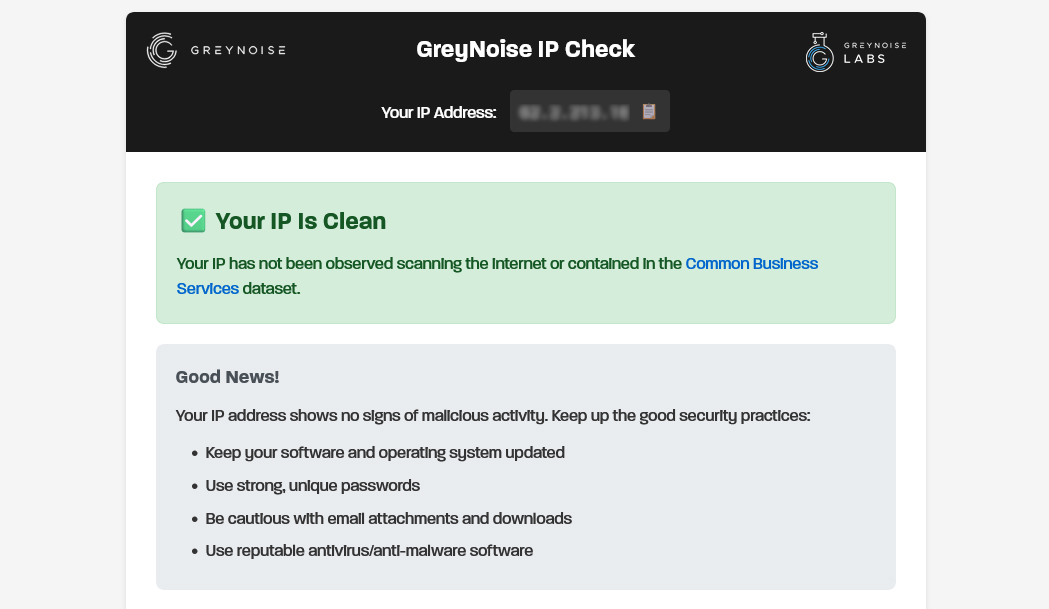1049x609 pixels.
Task: Click the "Your IP Address:" label
Action: [x=438, y=112]
